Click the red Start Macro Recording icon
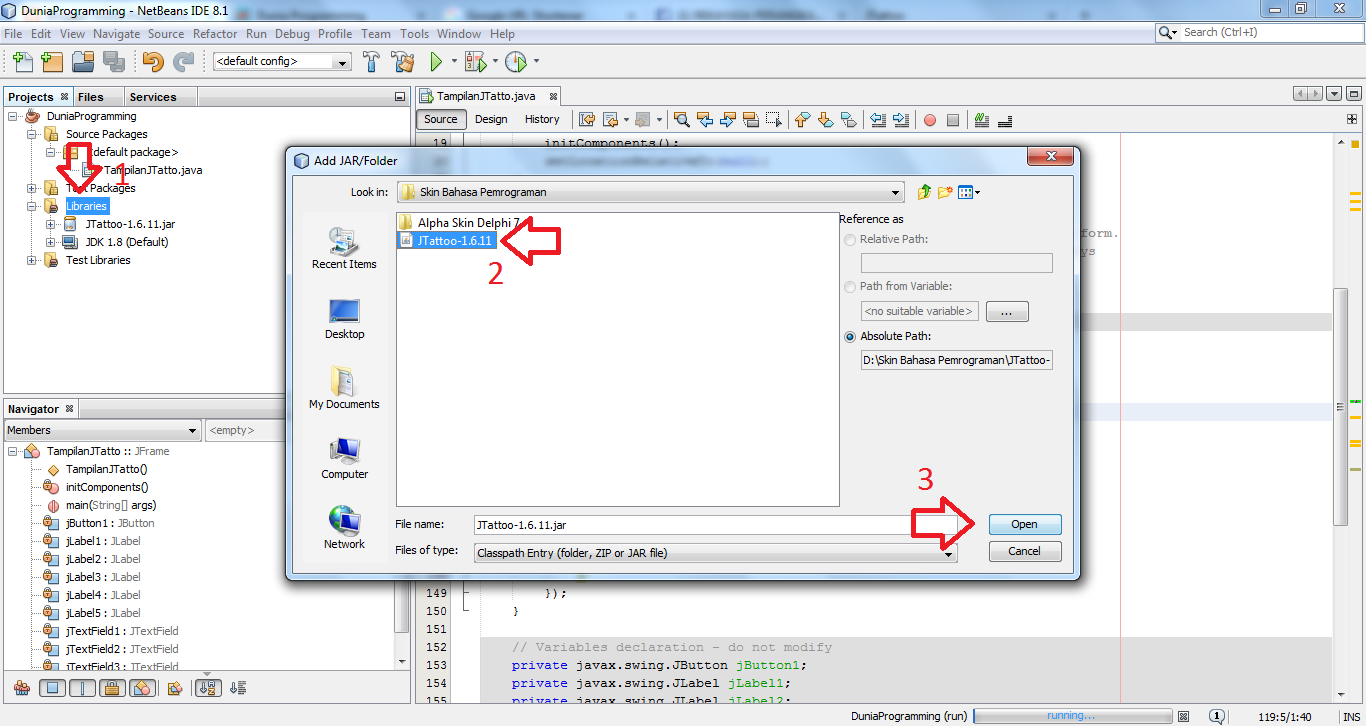 930,120
